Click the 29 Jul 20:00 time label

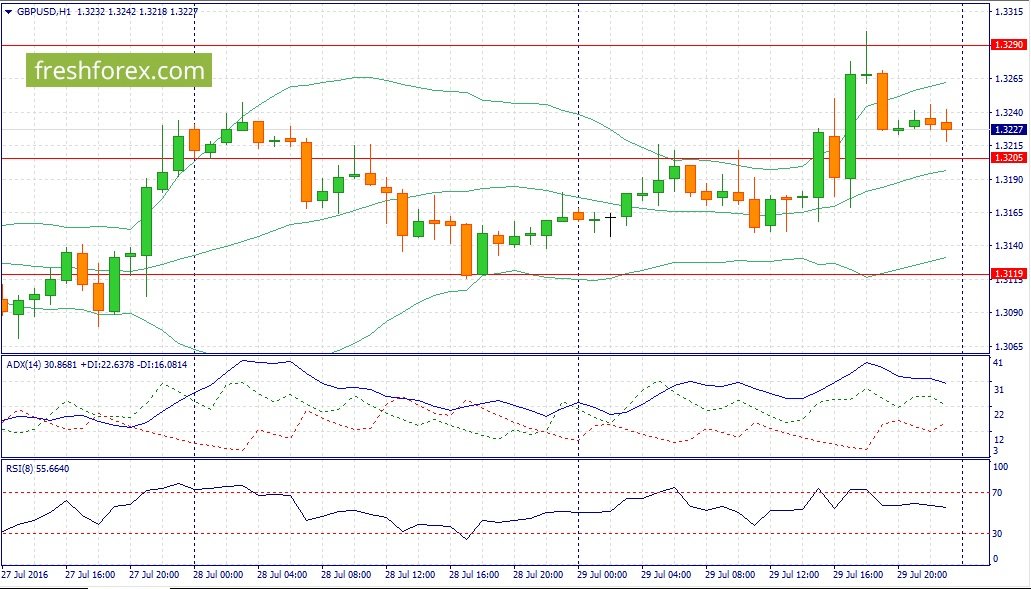[923, 574]
